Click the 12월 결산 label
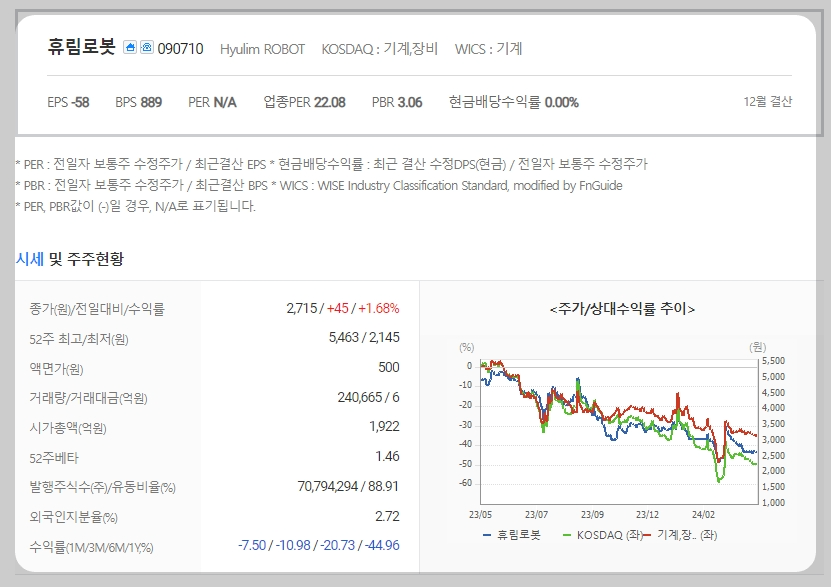The image size is (831, 587). coord(767,101)
